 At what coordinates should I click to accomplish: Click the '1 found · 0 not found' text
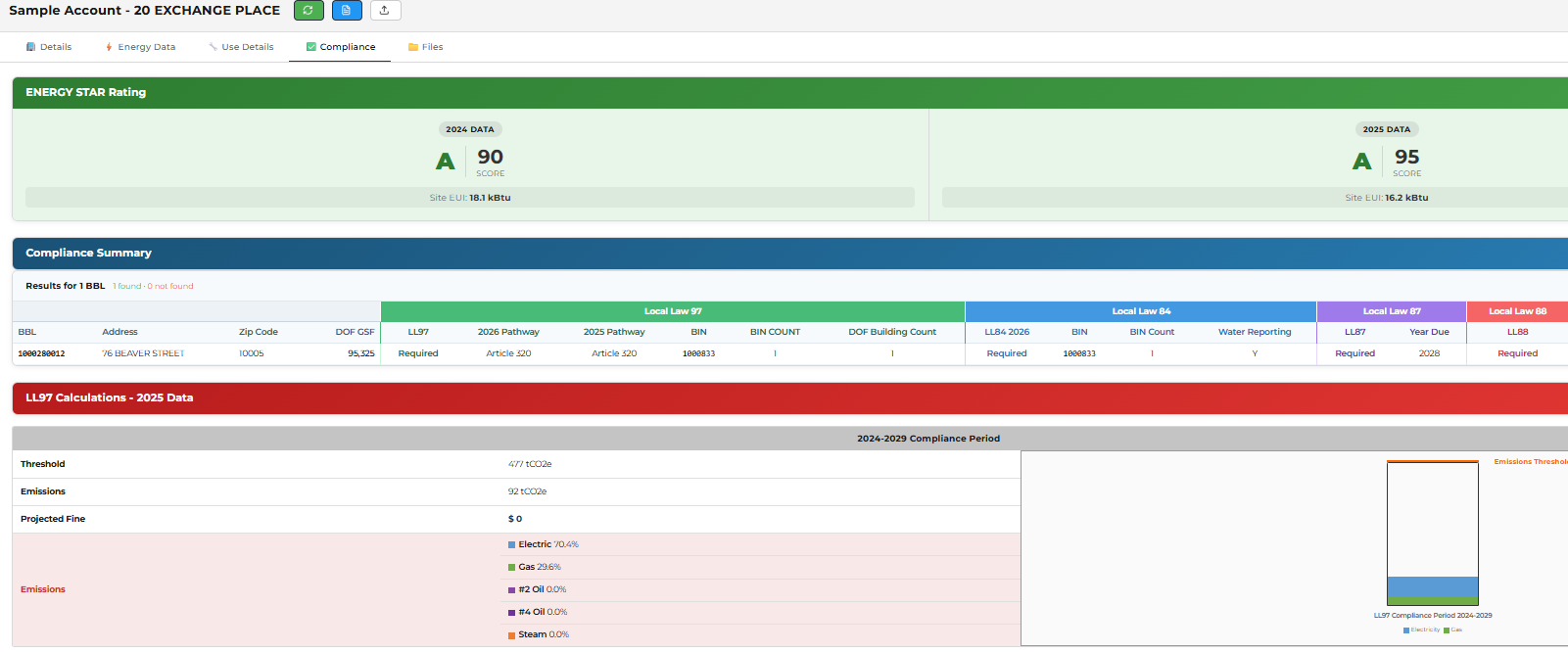click(x=153, y=286)
